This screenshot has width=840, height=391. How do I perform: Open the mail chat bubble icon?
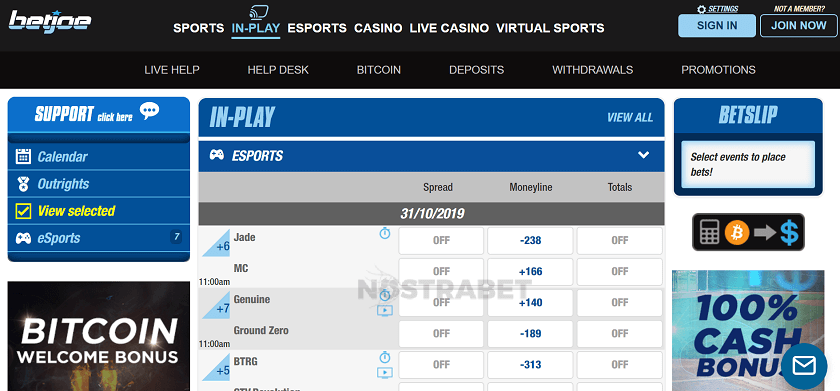pyautogui.click(x=804, y=366)
